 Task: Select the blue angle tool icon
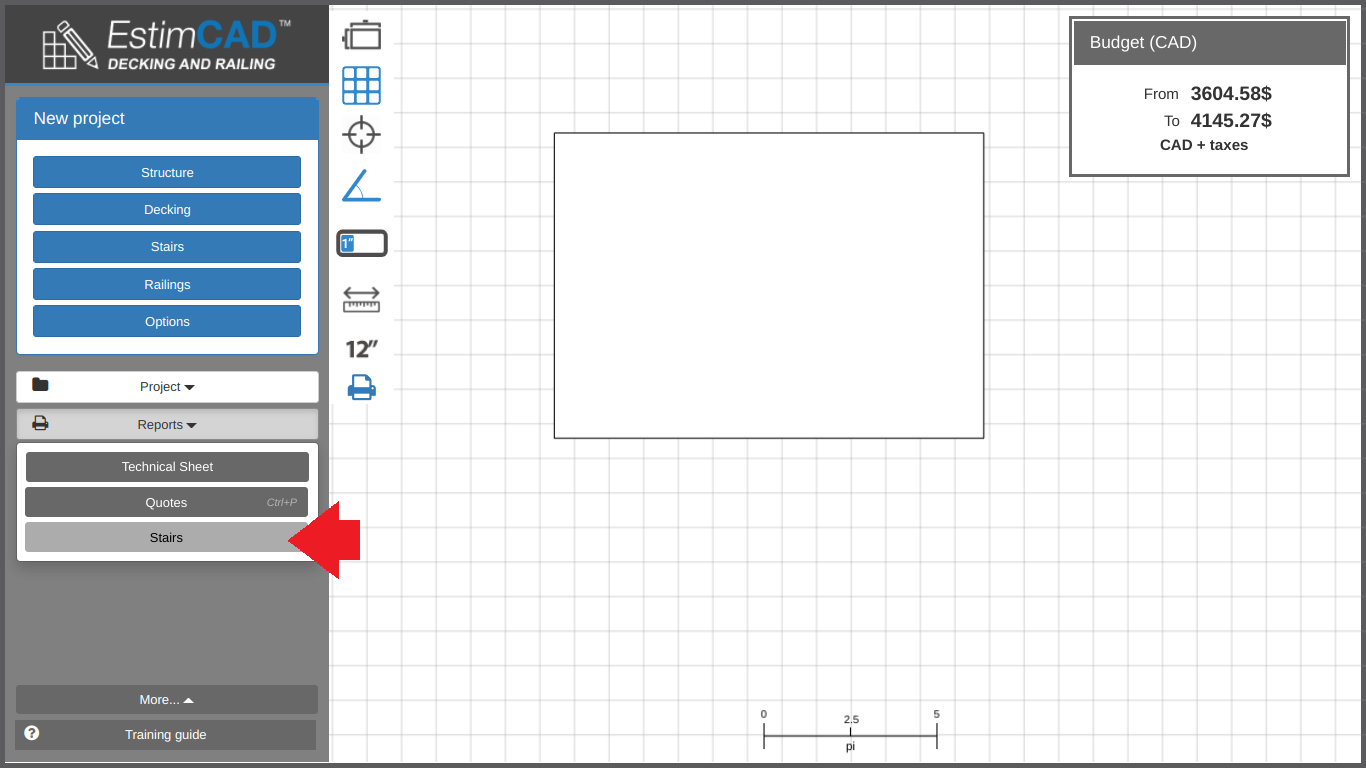(x=361, y=186)
